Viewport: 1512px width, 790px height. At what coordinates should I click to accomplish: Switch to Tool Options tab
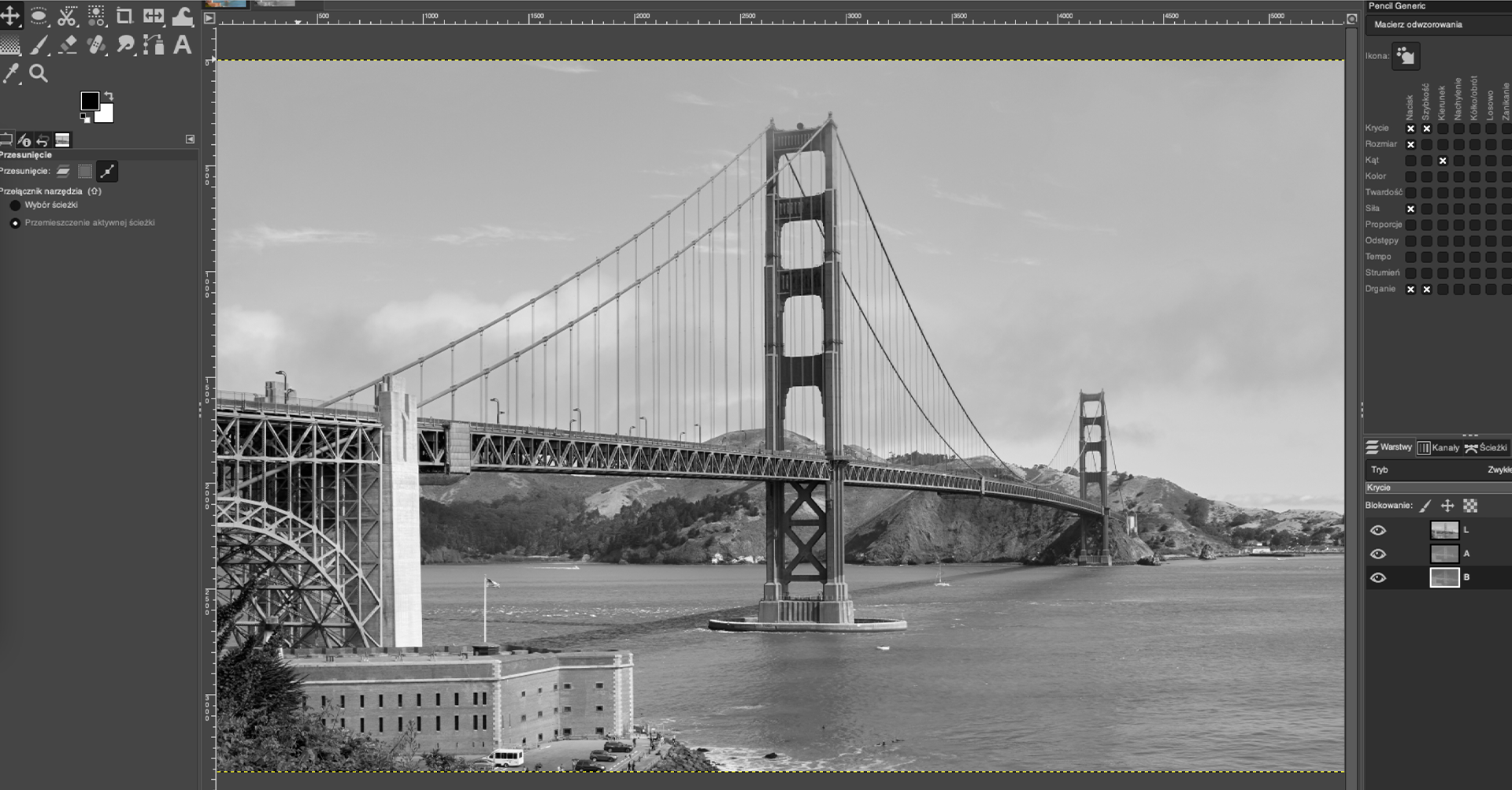point(6,140)
